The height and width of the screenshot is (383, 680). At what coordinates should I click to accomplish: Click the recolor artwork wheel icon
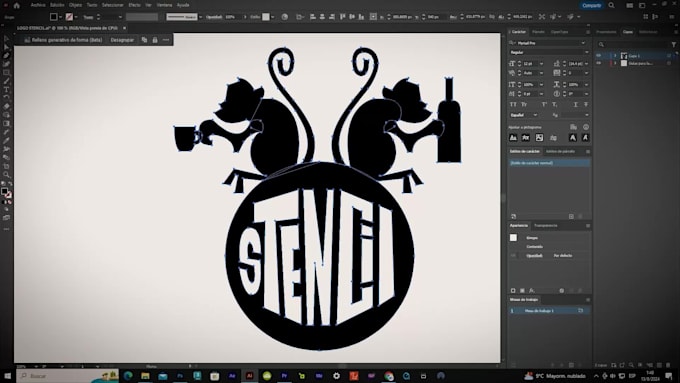(x=284, y=17)
